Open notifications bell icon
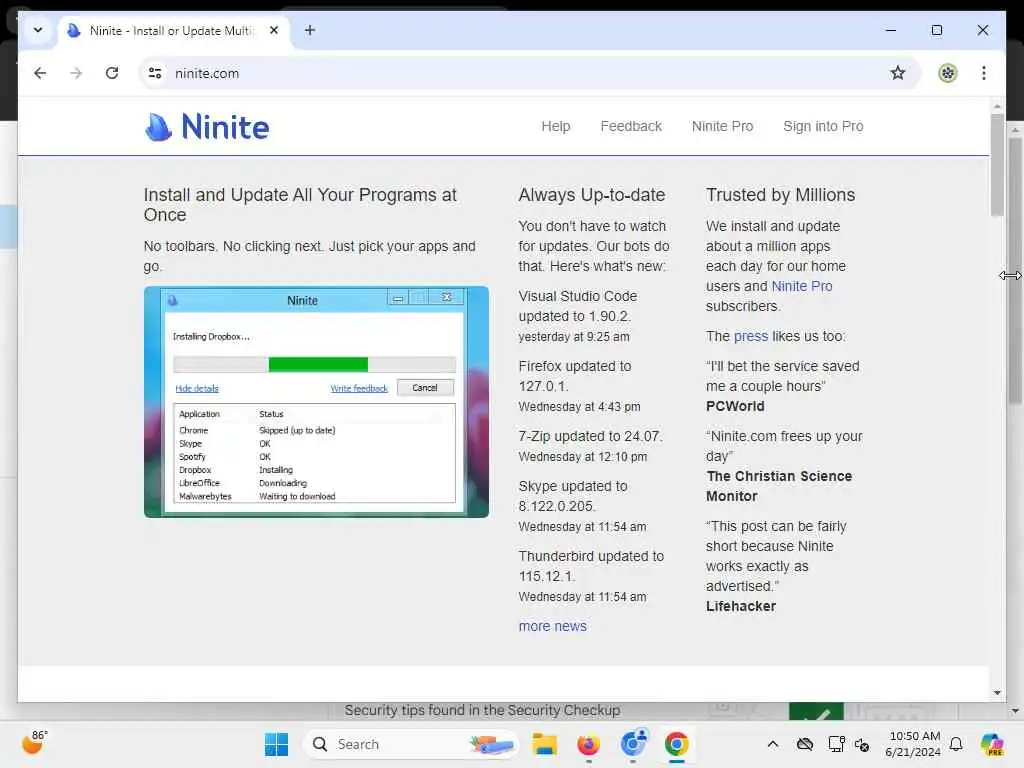The width and height of the screenshot is (1024, 768). (956, 744)
